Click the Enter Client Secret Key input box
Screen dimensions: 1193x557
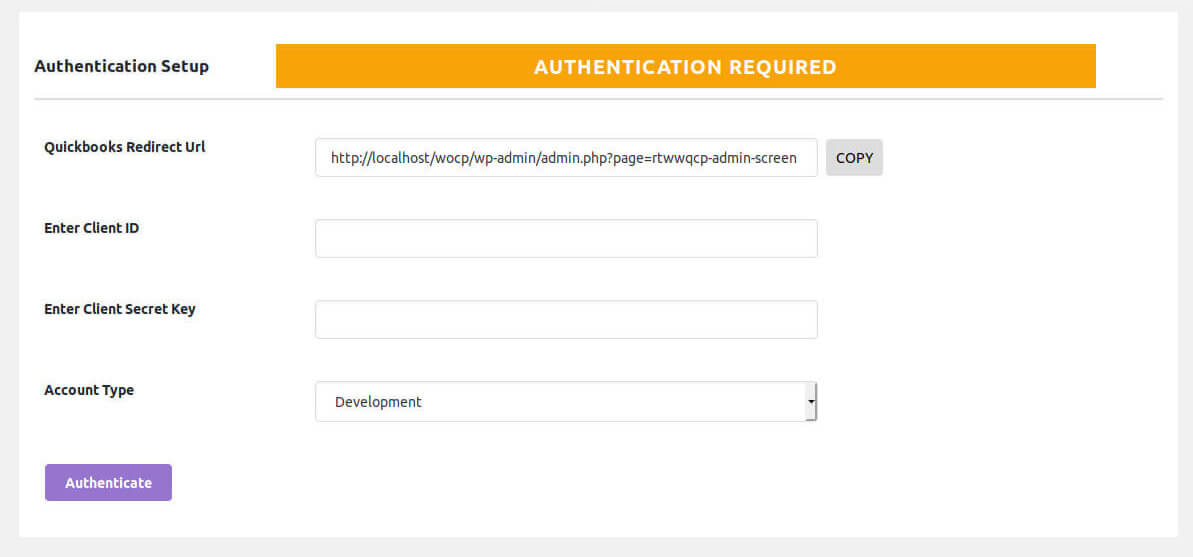(566, 320)
